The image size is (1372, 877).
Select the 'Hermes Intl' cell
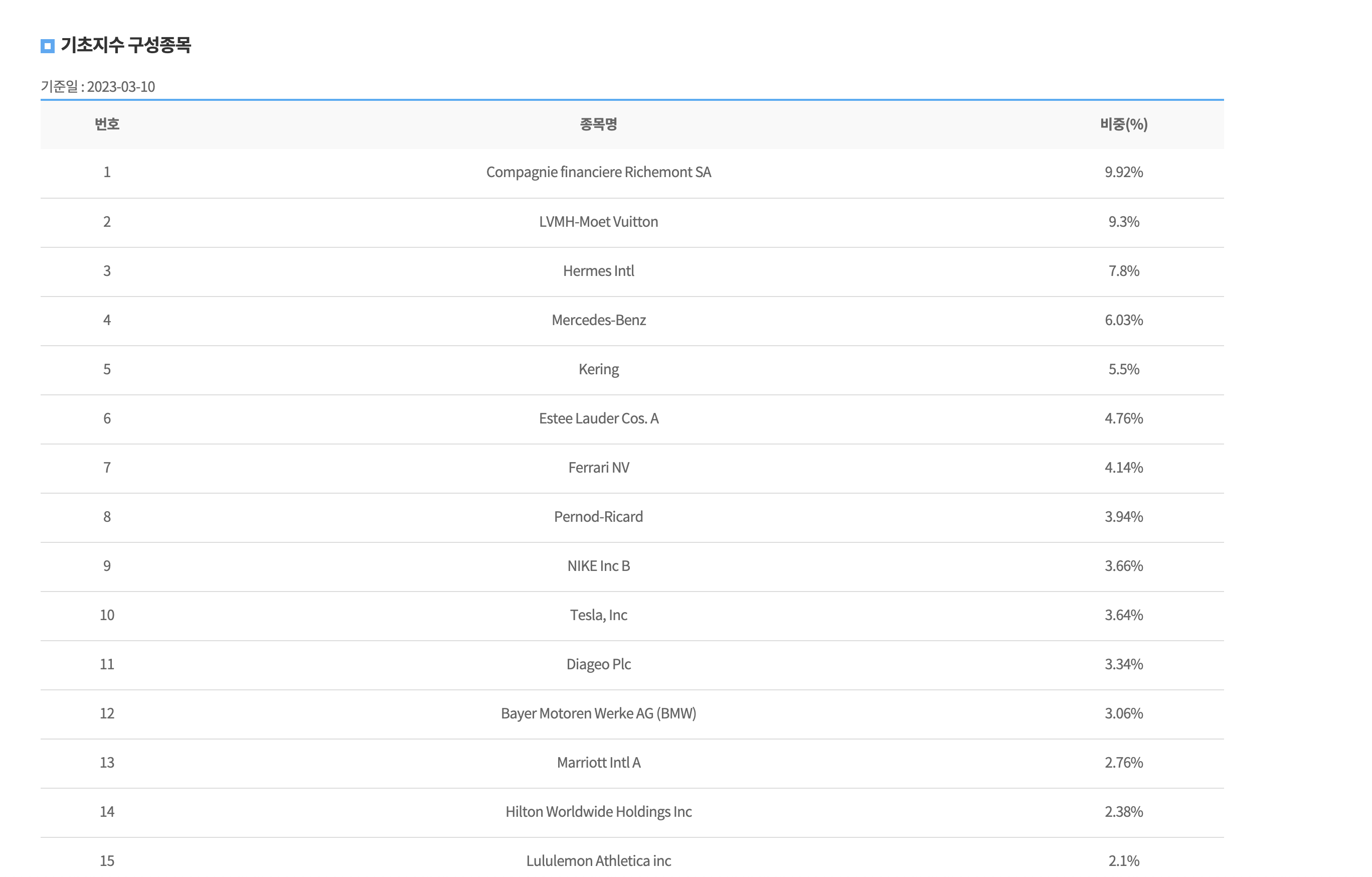599,271
